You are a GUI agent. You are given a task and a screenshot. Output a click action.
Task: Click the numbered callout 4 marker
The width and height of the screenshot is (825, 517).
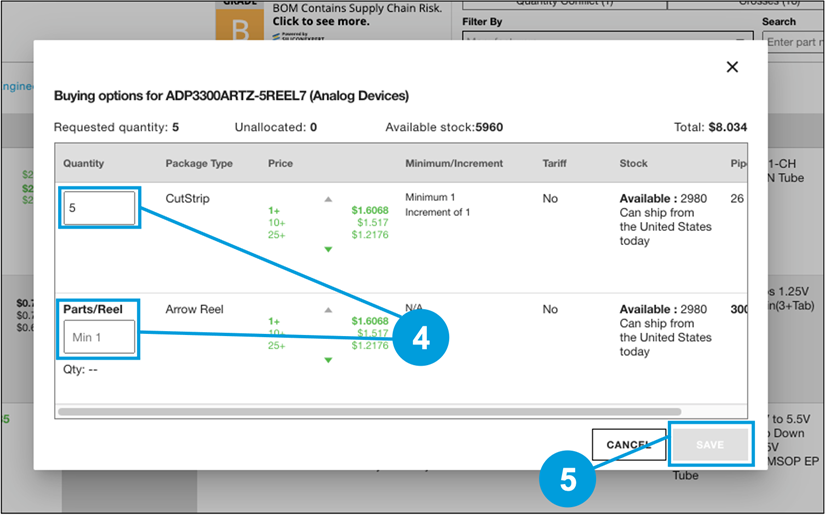pos(421,339)
